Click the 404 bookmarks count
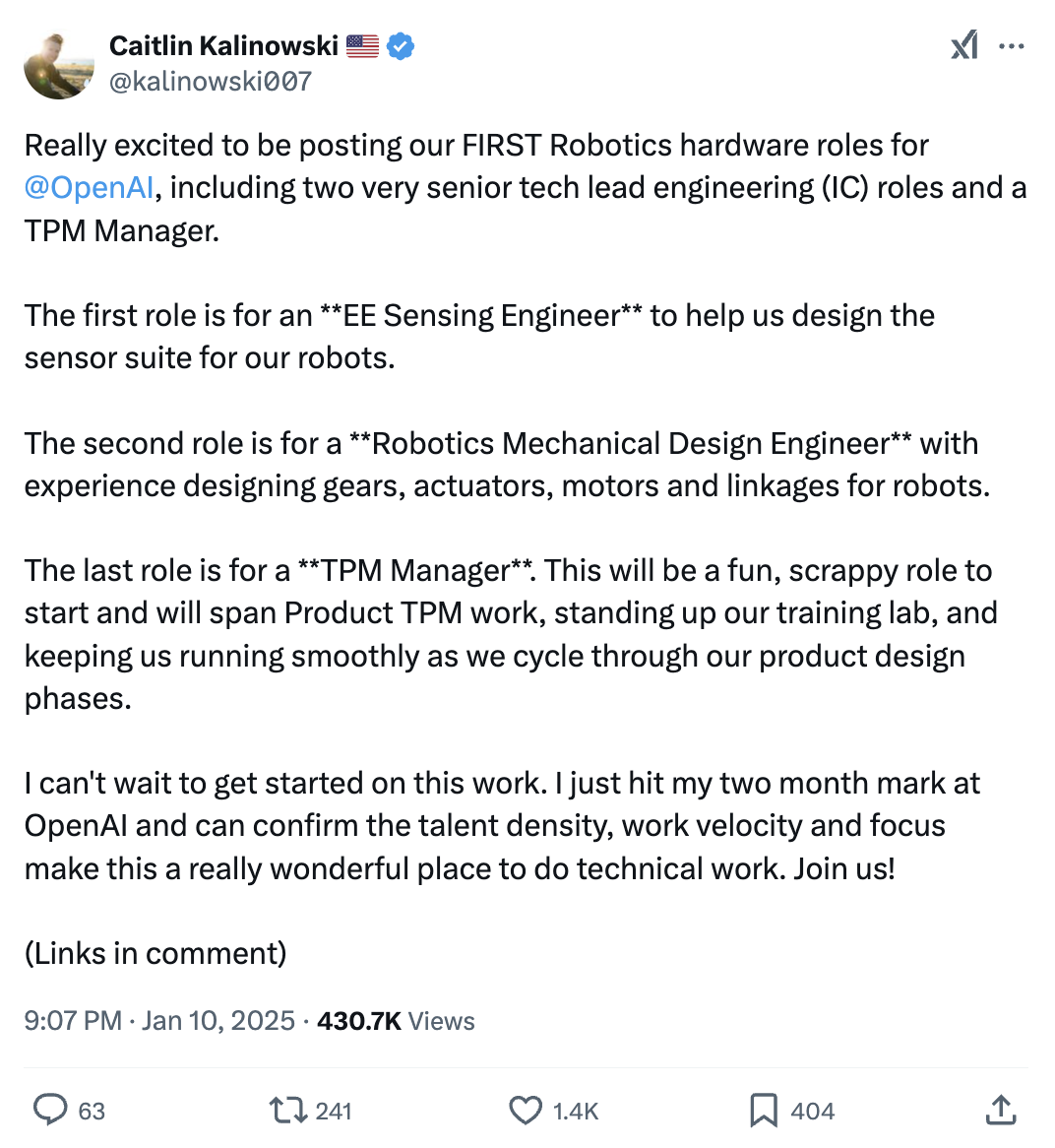The height and width of the screenshot is (1148, 1055). (x=813, y=1112)
